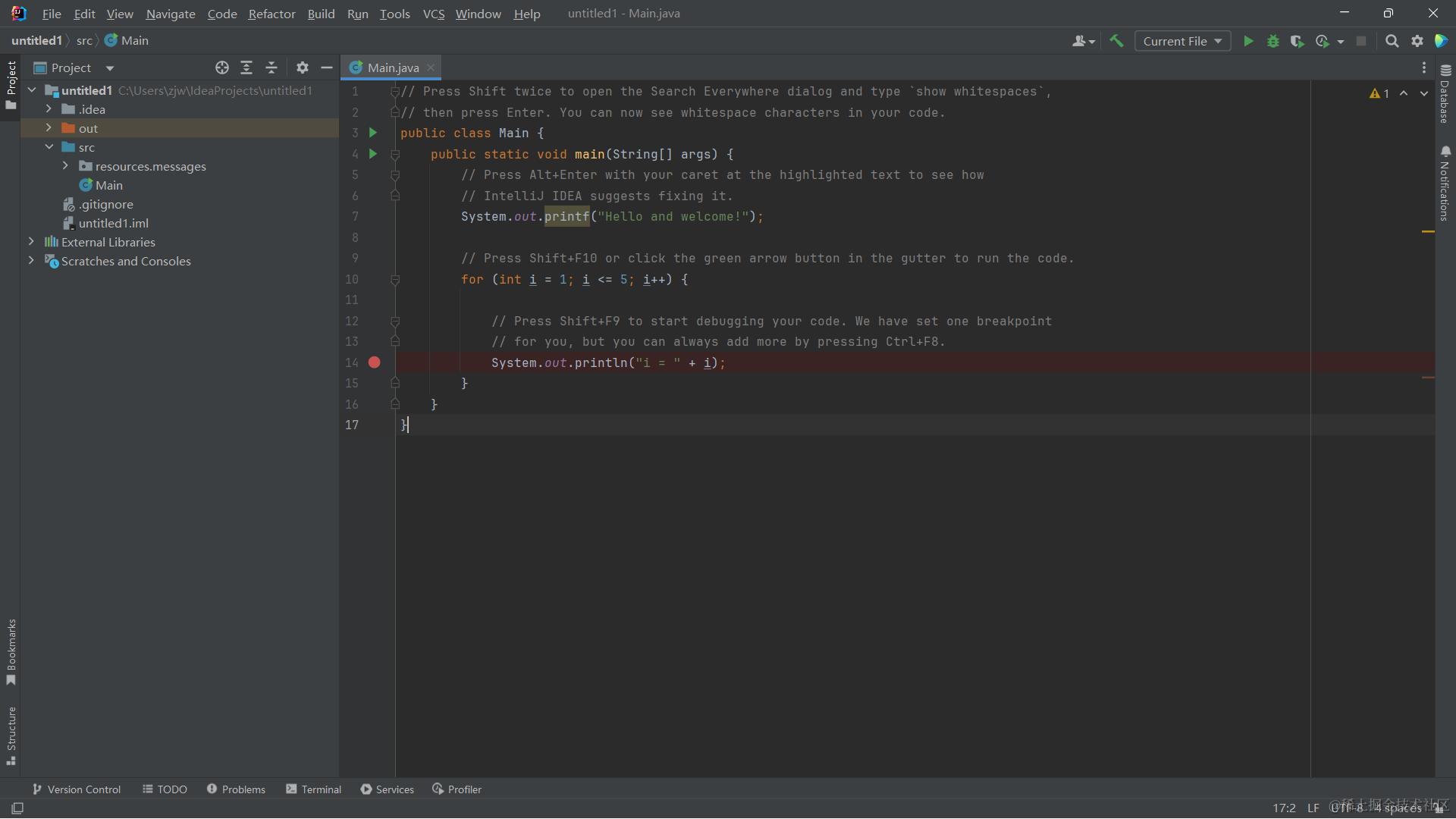
Task: Open Project panel gear options
Action: click(x=302, y=67)
